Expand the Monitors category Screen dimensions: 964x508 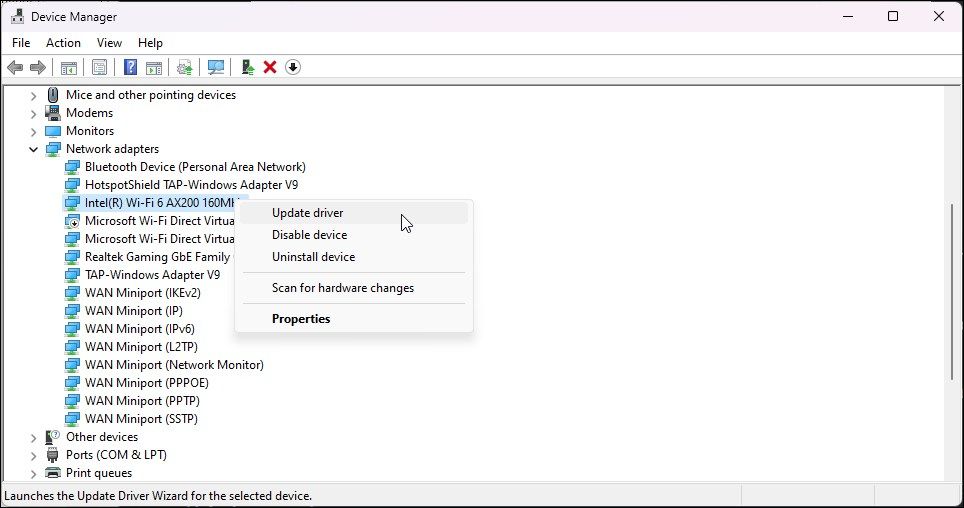coord(33,132)
